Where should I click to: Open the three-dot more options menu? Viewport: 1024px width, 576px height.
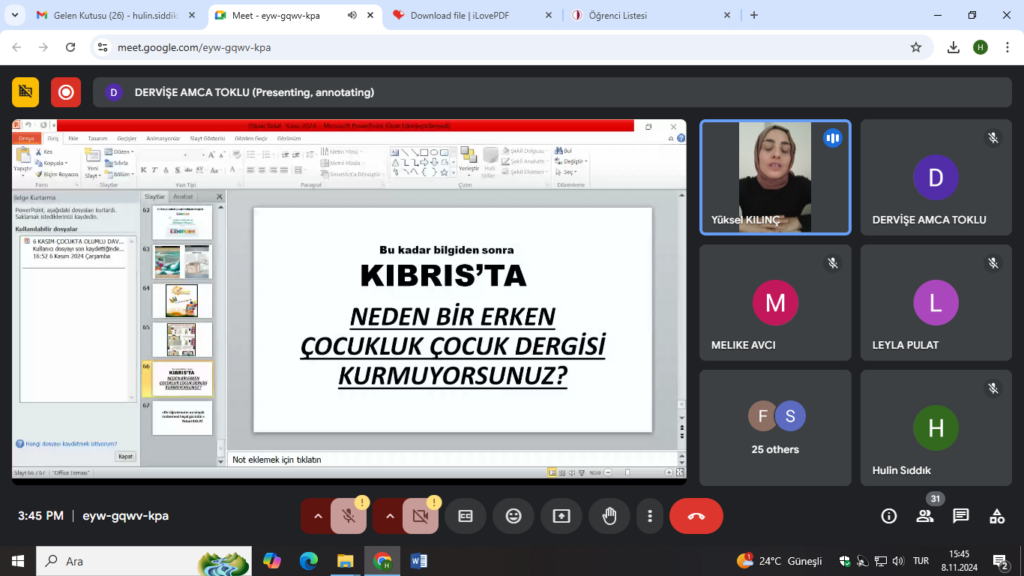(650, 516)
